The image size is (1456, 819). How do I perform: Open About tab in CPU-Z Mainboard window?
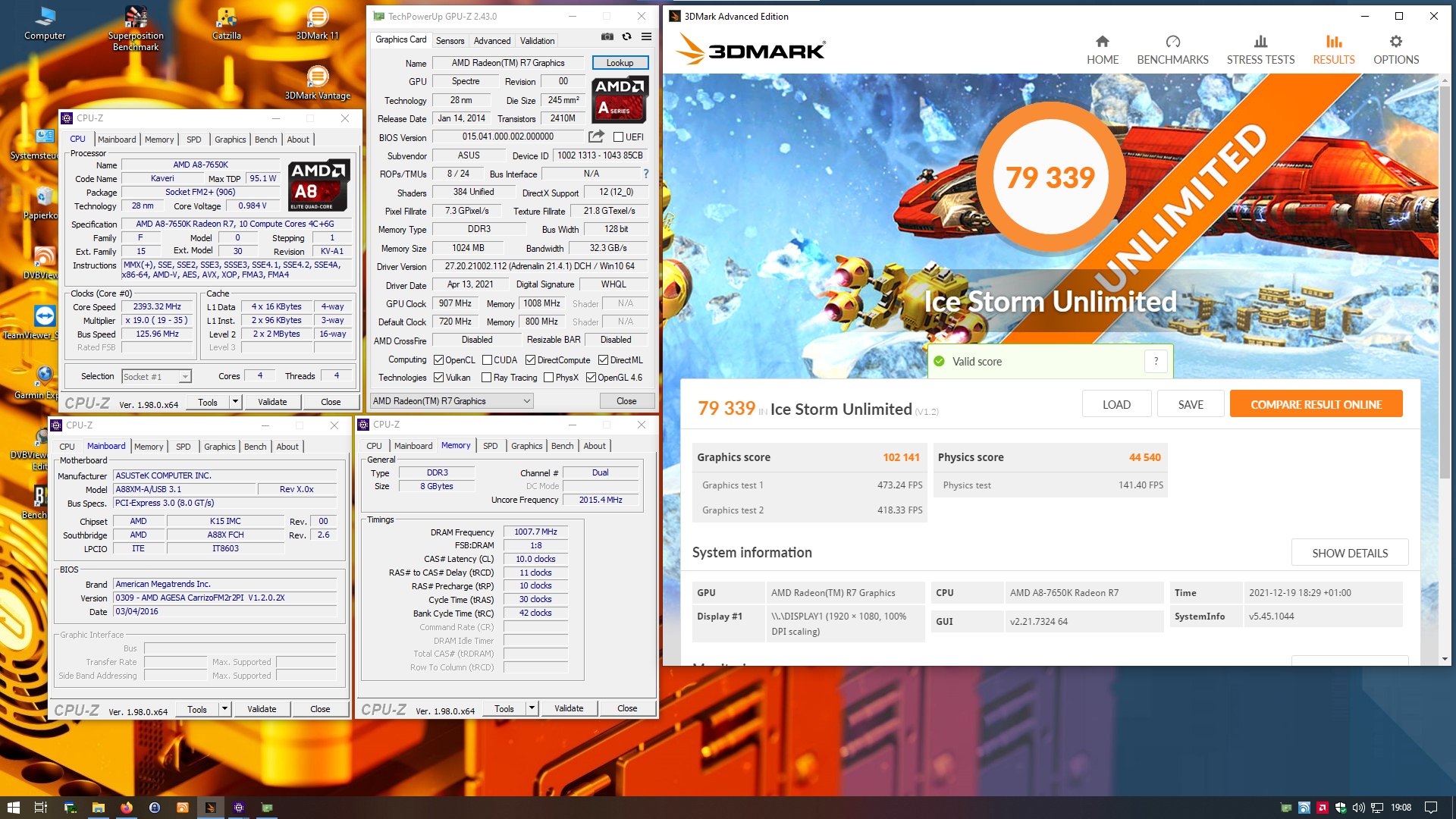click(x=287, y=447)
